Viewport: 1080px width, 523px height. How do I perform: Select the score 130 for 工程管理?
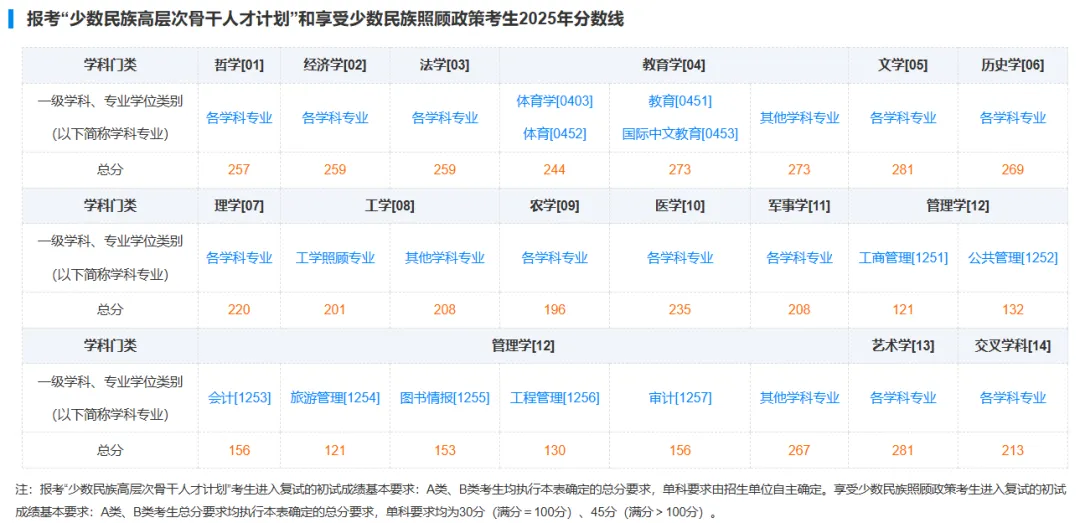[554, 450]
